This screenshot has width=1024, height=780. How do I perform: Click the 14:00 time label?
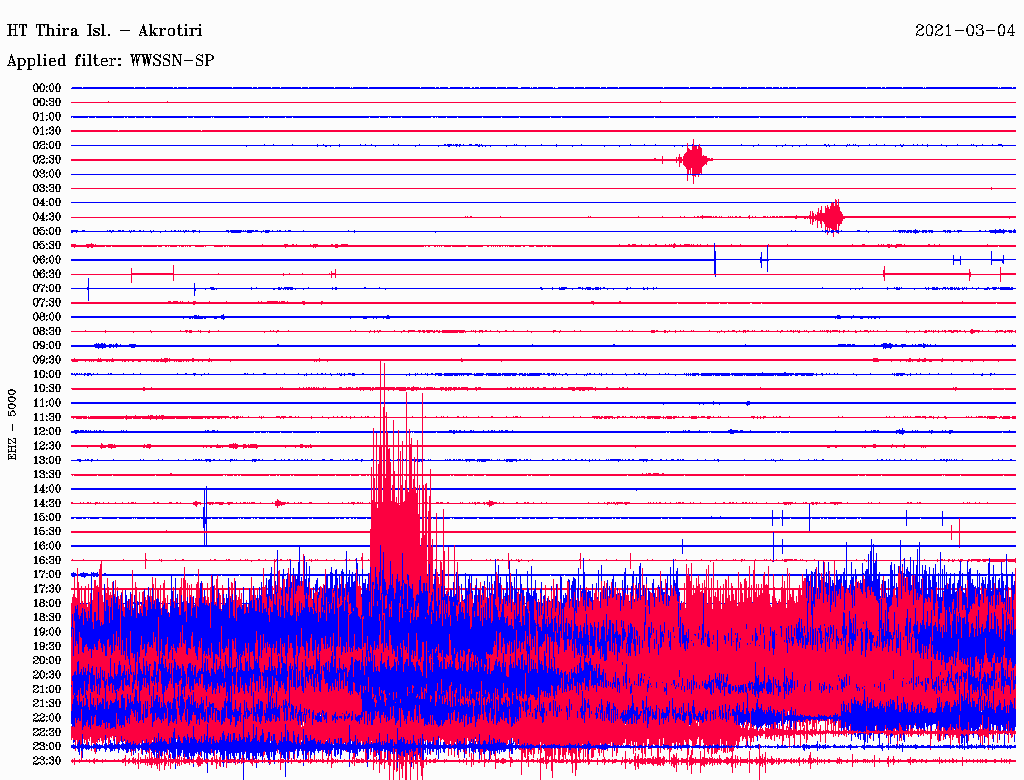click(x=47, y=489)
